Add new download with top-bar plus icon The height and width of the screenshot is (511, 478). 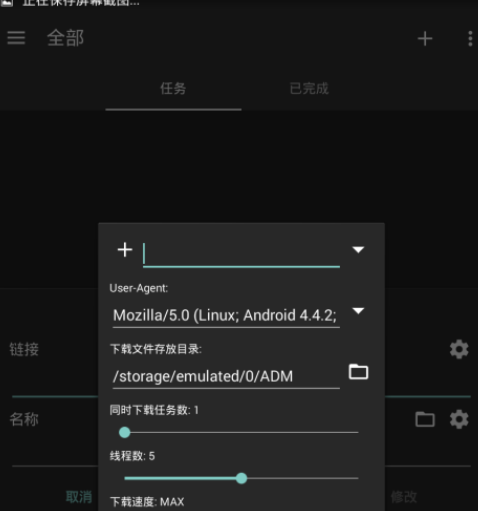425,39
